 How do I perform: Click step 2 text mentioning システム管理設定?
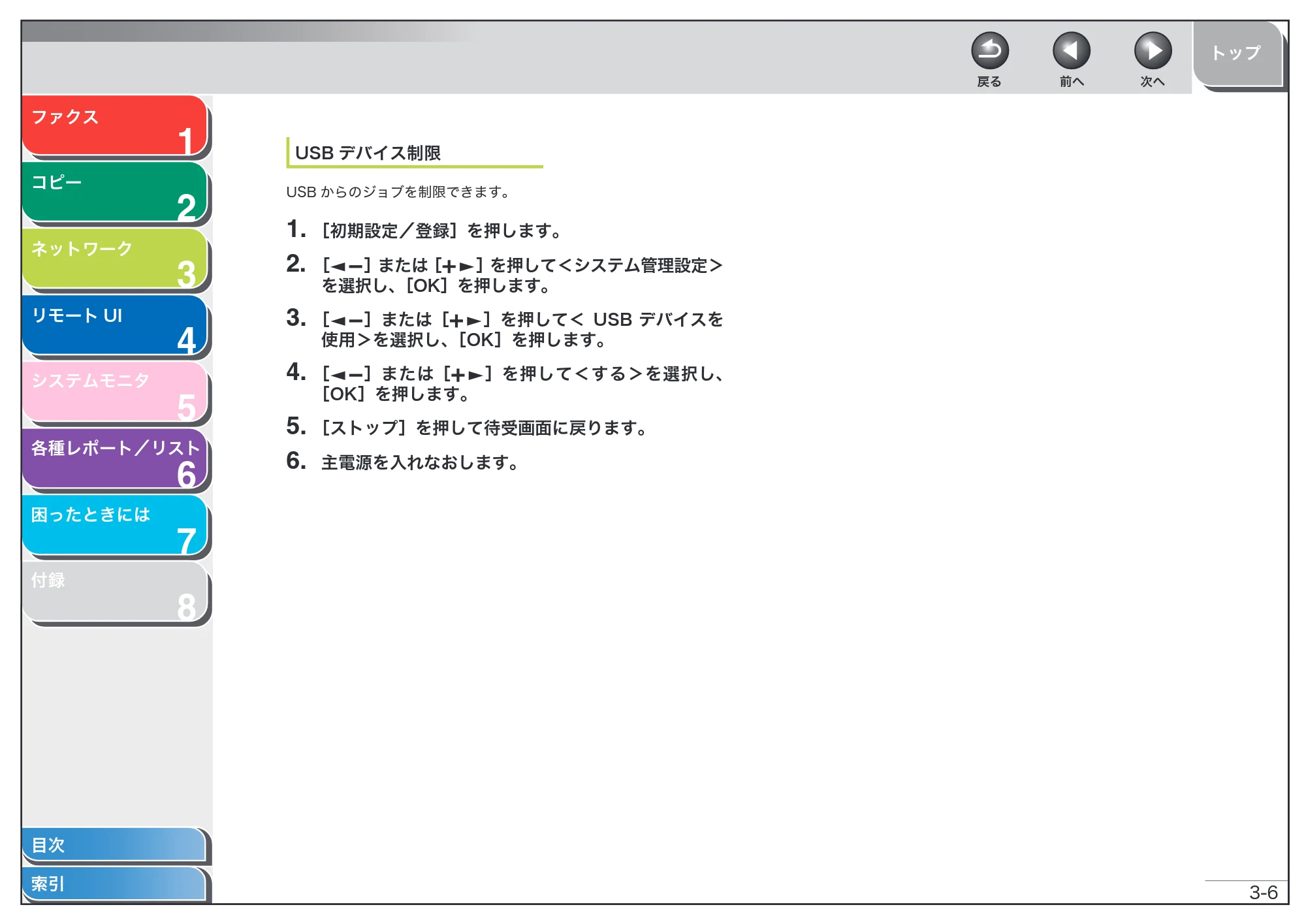(522, 275)
